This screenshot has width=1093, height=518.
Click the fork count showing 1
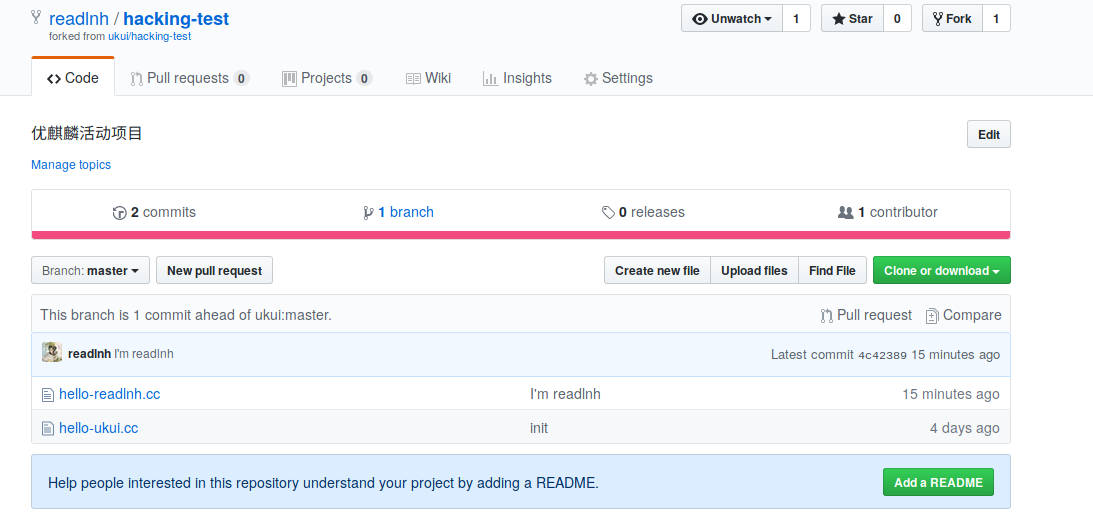click(x=996, y=19)
